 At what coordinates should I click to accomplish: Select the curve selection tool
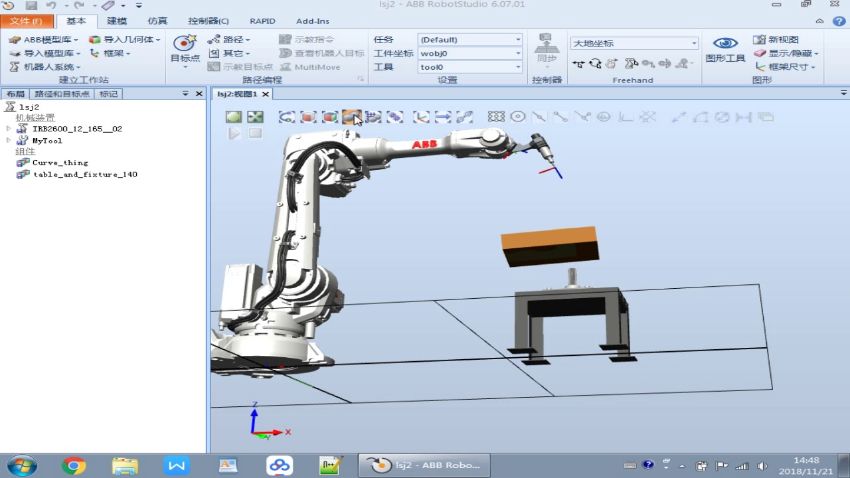287,117
